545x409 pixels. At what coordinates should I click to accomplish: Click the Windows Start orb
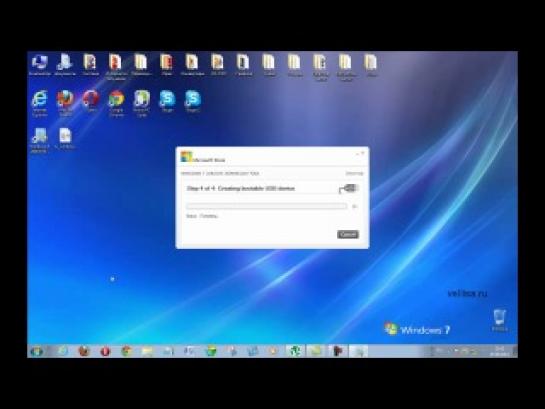[x=36, y=351]
